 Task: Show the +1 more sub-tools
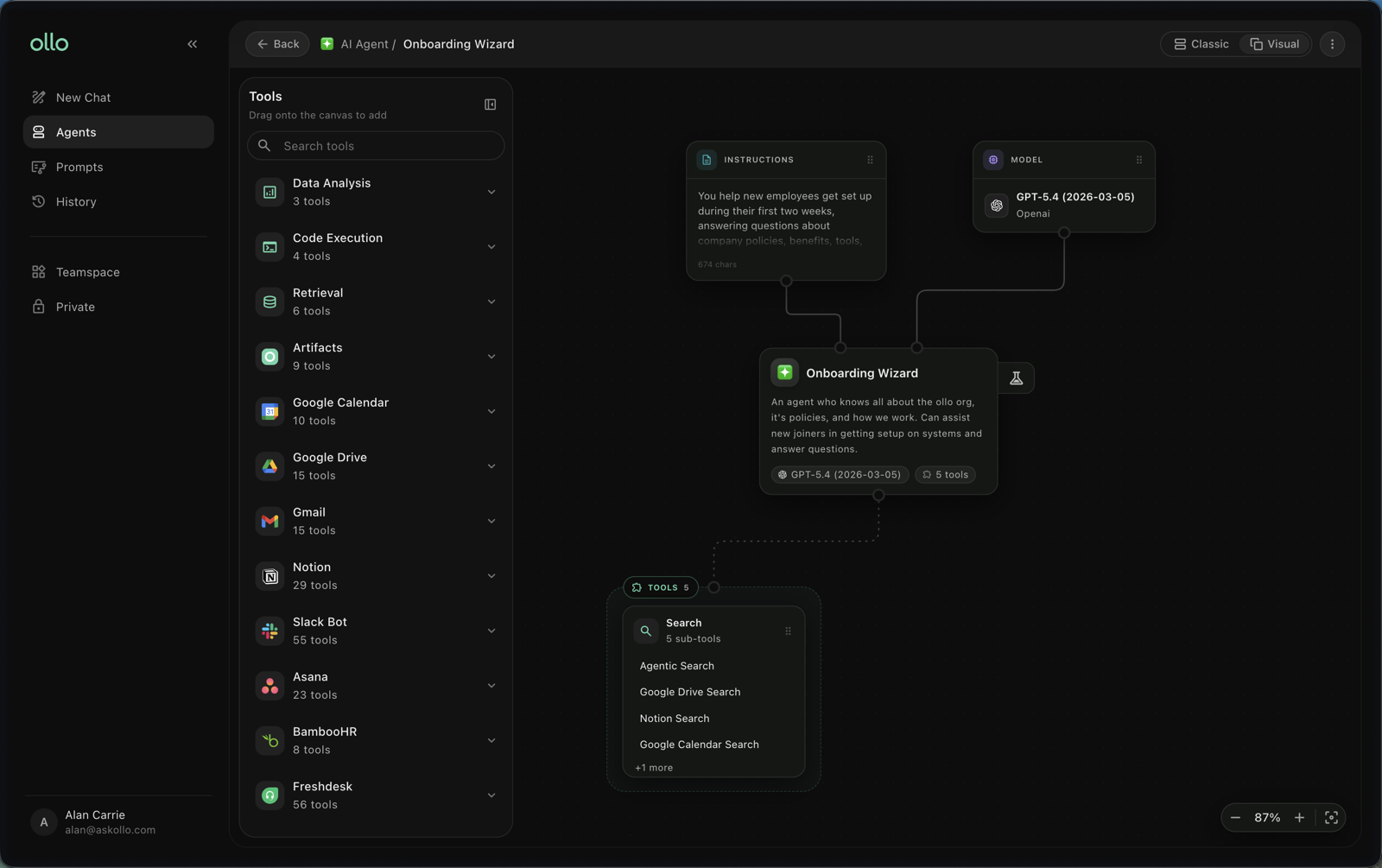pyautogui.click(x=654, y=768)
